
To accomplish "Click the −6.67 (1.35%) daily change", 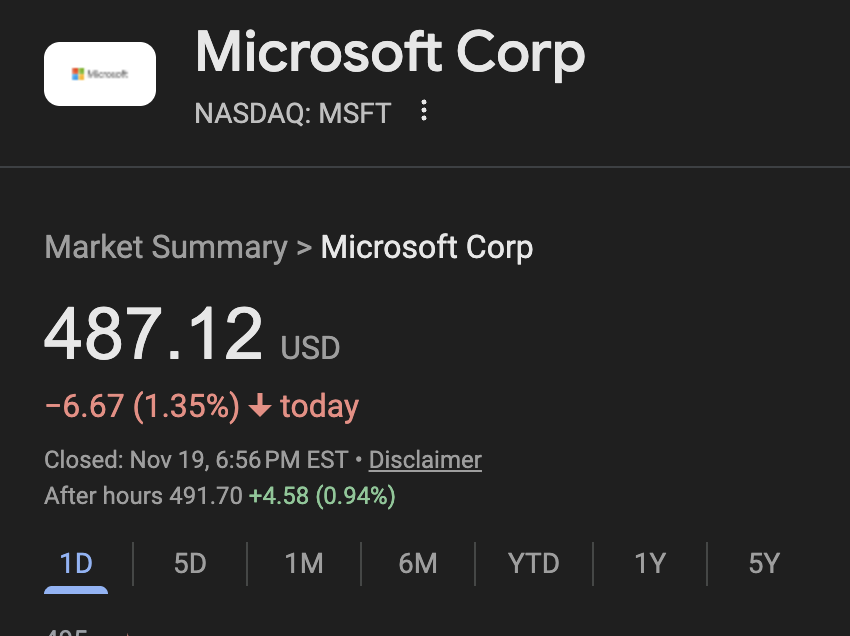I will pyautogui.click(x=142, y=406).
